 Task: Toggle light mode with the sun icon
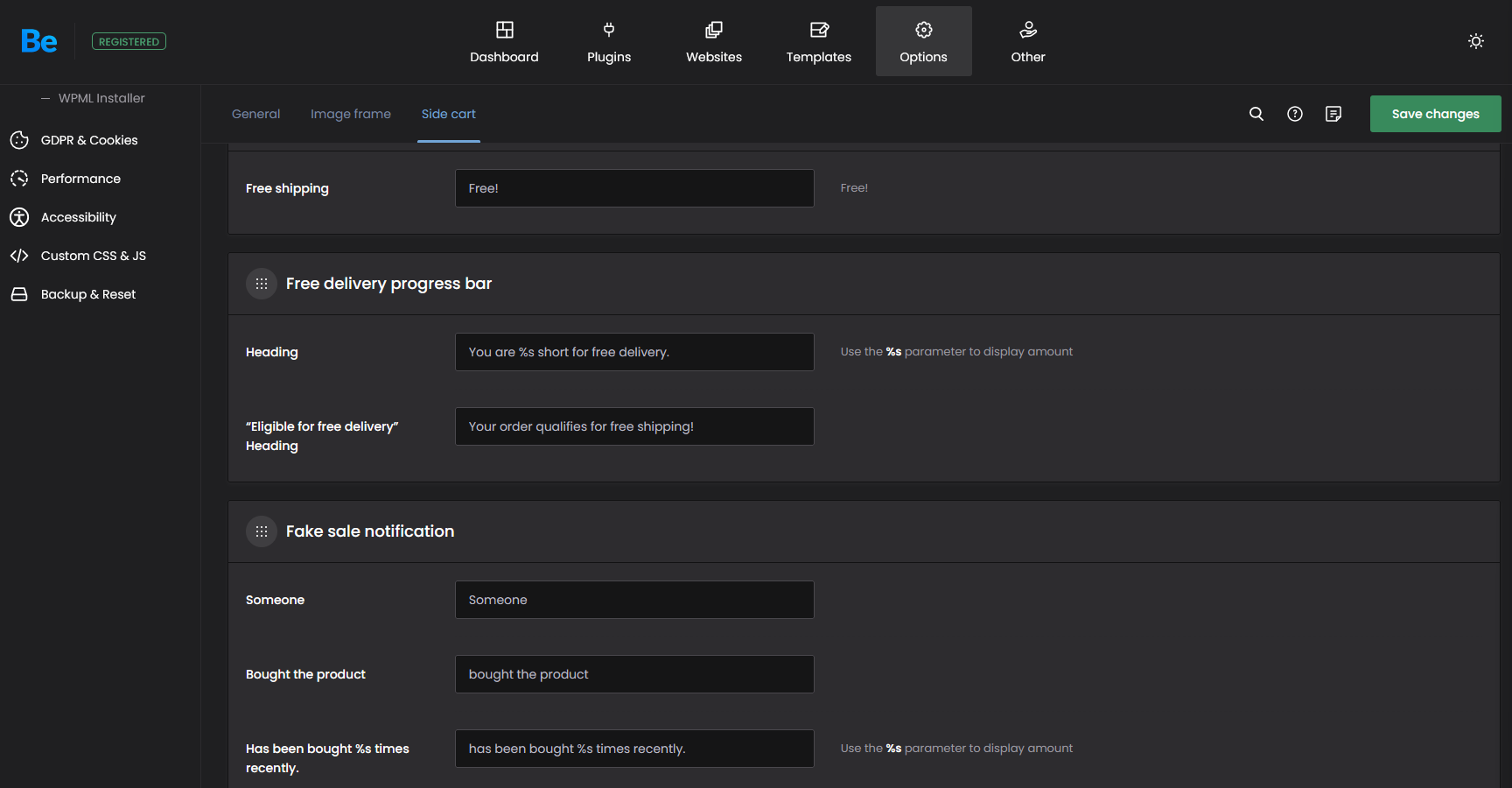point(1476,41)
